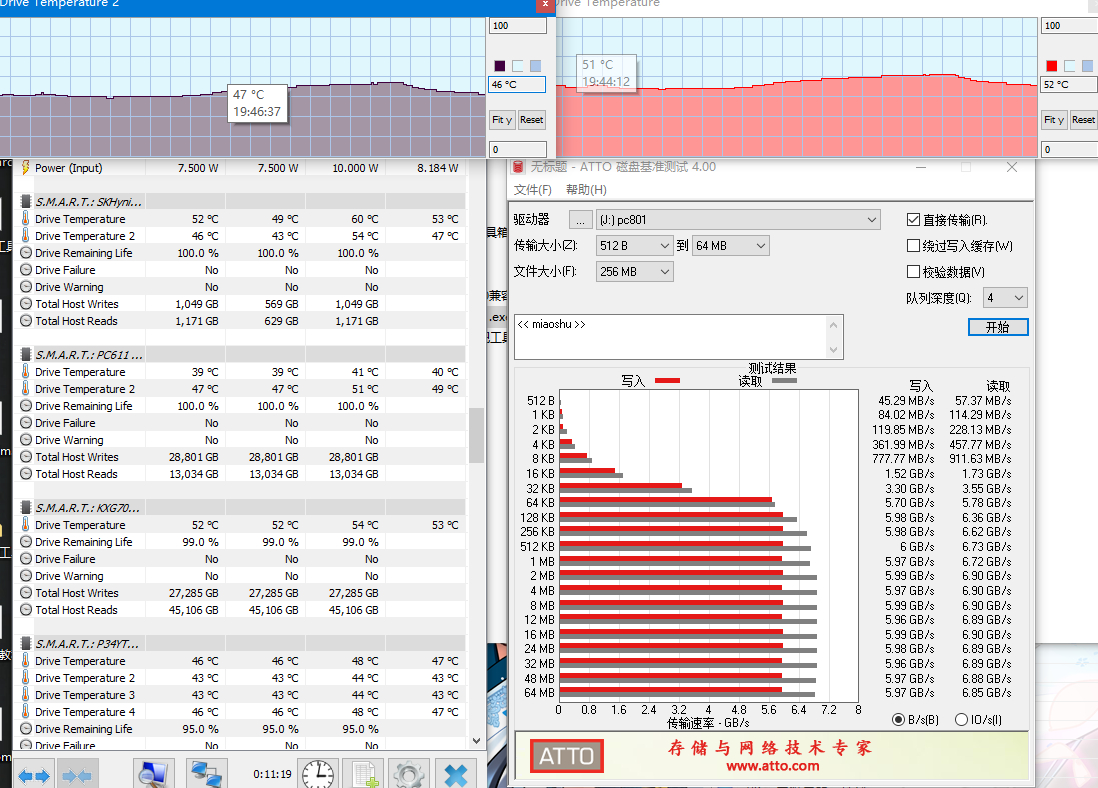Viewport: 1098px width, 788px height.
Task: Click Fit y in the red Drive Temperature graph
Action: click(x=1054, y=120)
